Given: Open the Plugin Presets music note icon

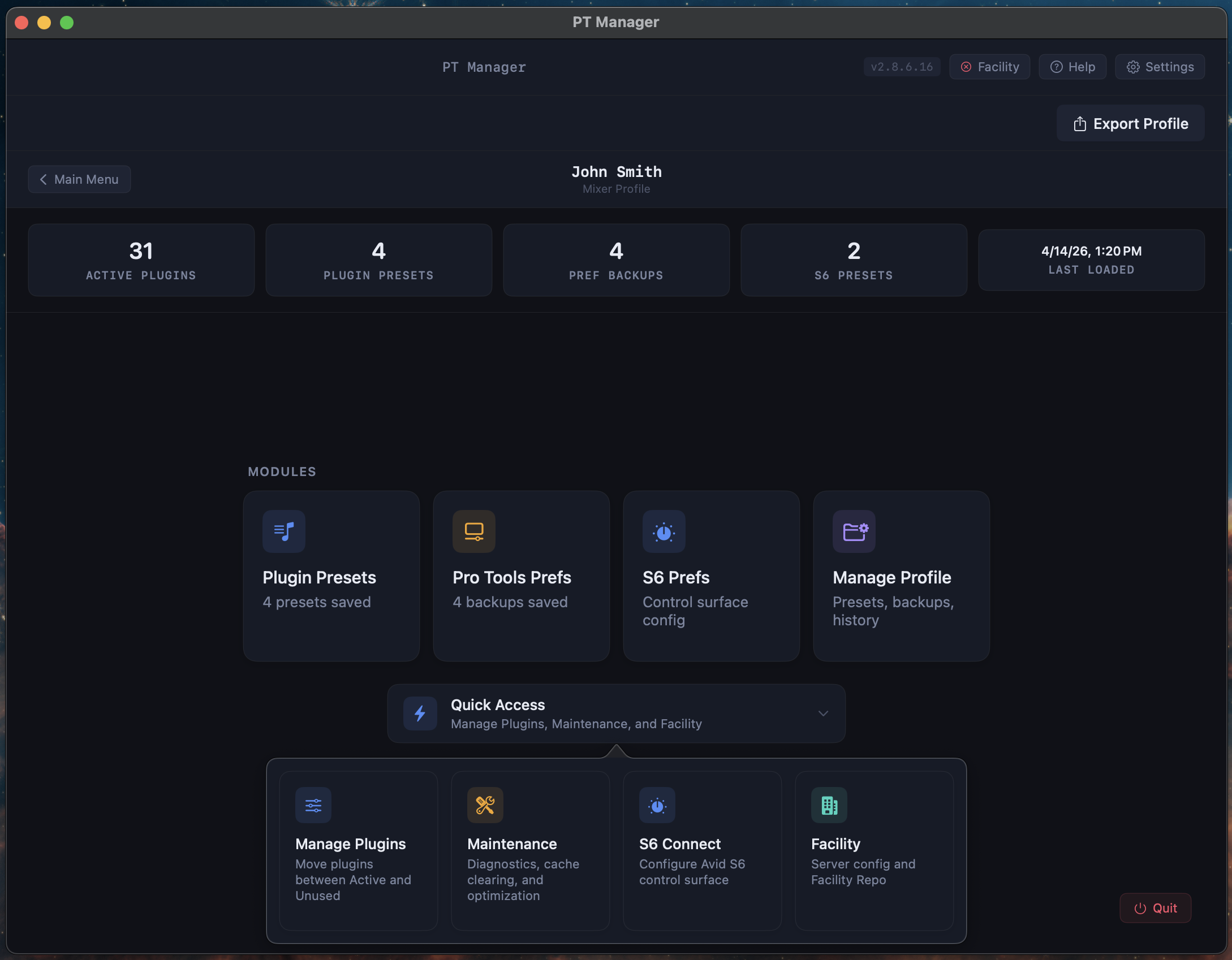Looking at the screenshot, I should (284, 531).
